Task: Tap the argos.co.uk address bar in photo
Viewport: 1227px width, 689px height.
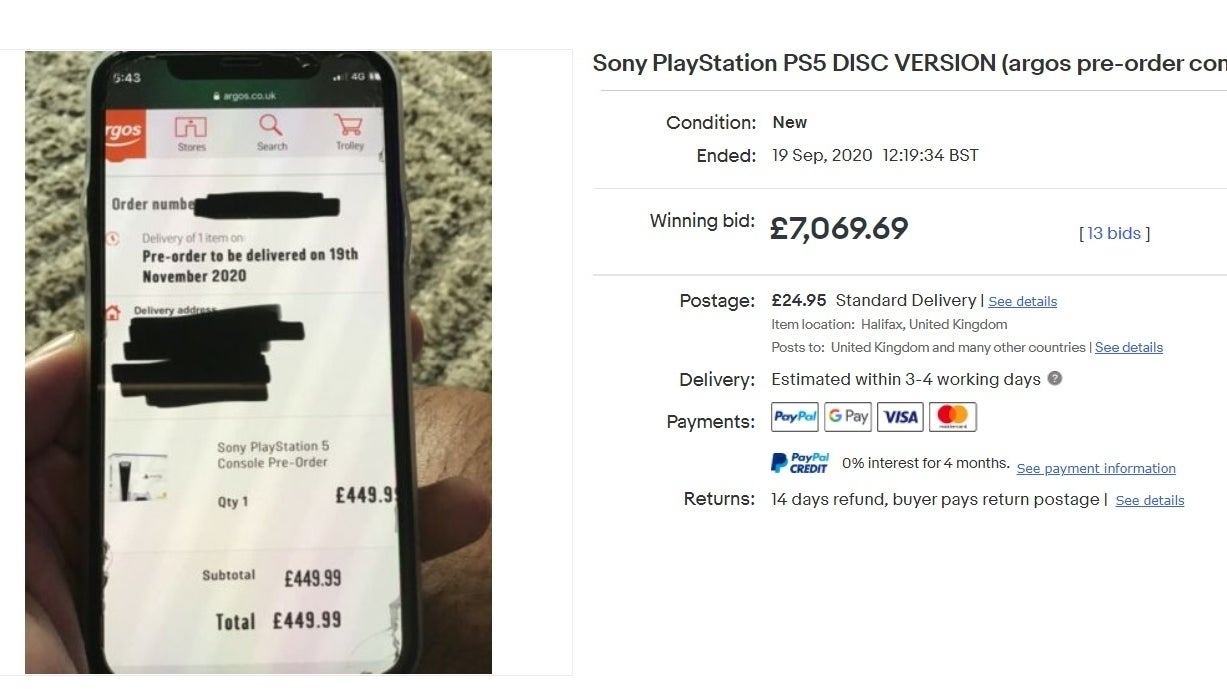Action: coord(244,96)
